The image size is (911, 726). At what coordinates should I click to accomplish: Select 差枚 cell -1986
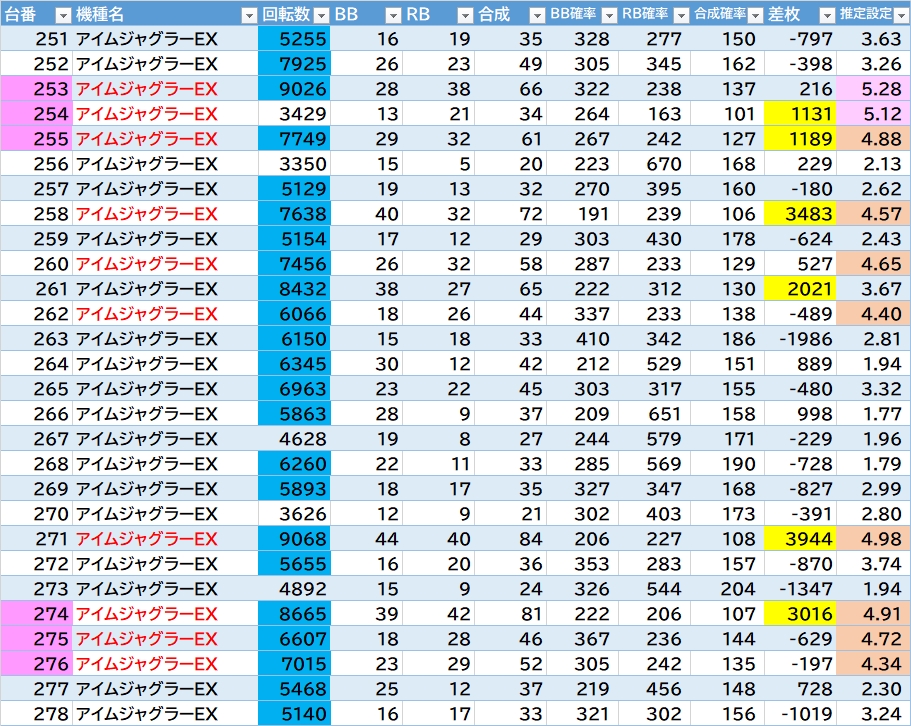(x=800, y=339)
